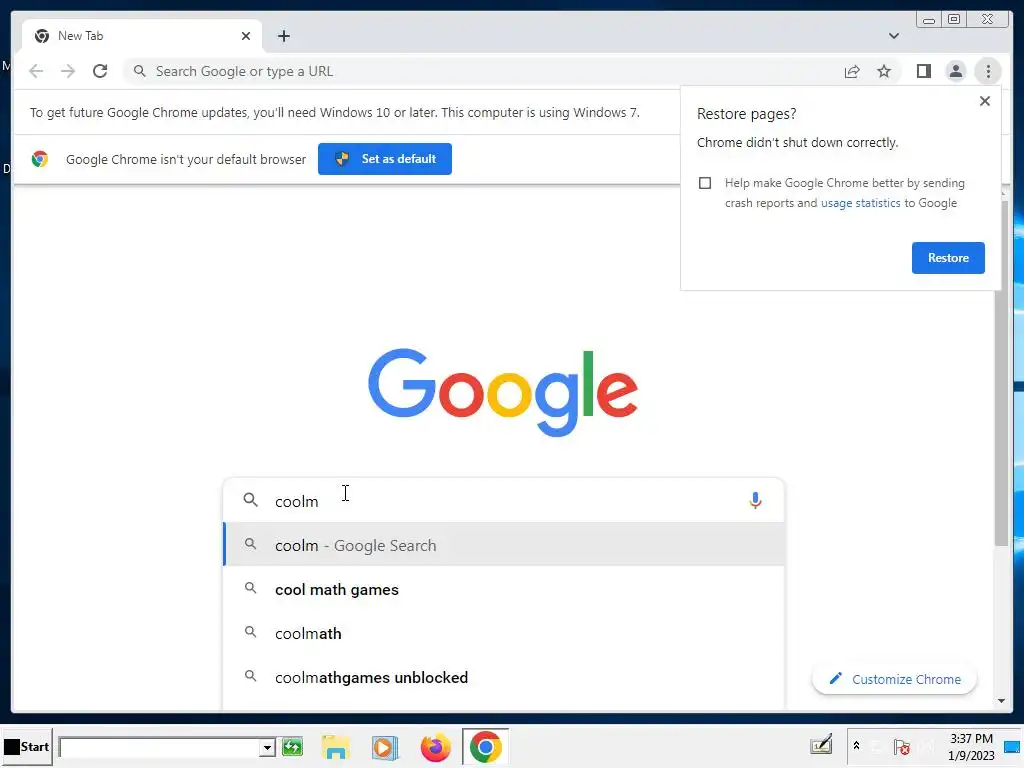
Task: Click the search magnifier in Google search box
Action: coord(250,500)
